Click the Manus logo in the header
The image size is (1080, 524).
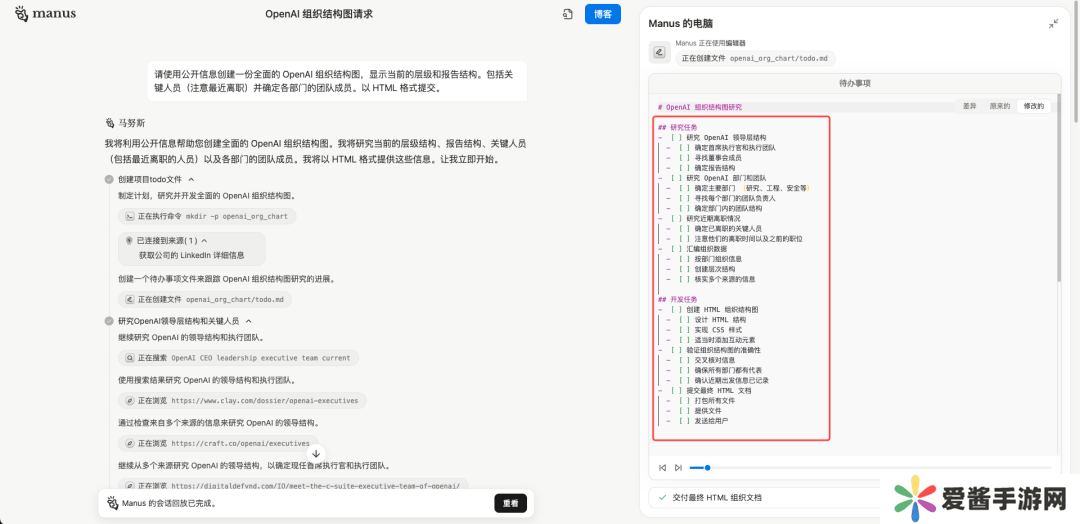click(45, 14)
